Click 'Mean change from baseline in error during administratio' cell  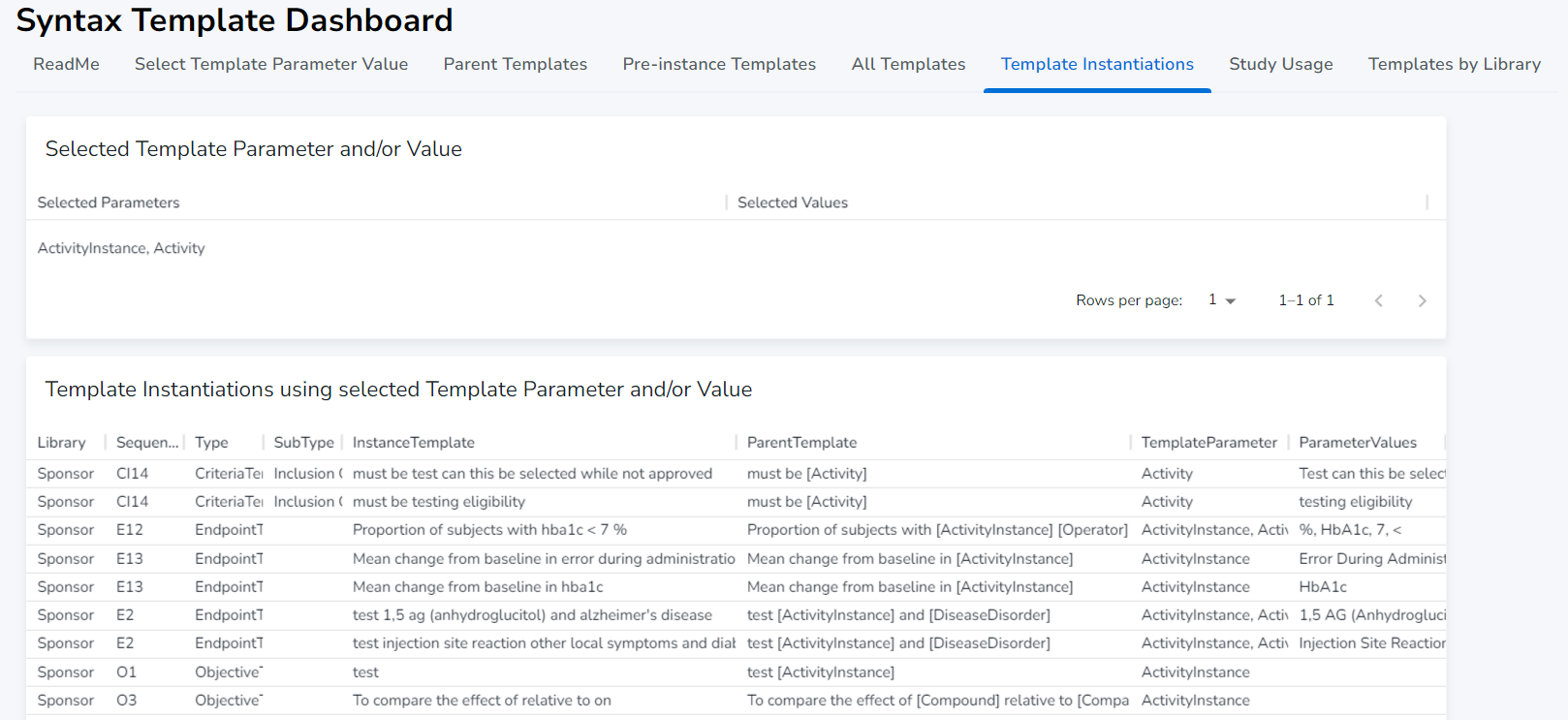tap(544, 559)
